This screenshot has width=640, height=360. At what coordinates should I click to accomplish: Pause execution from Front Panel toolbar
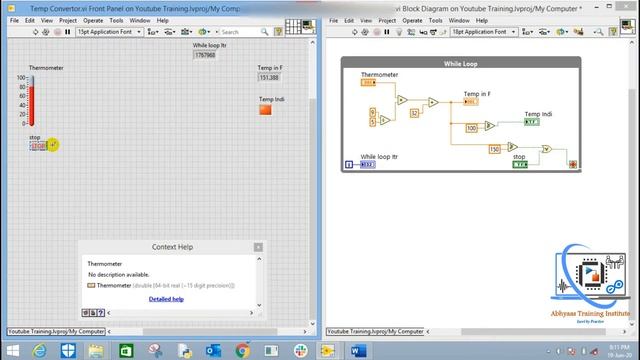coord(68,32)
